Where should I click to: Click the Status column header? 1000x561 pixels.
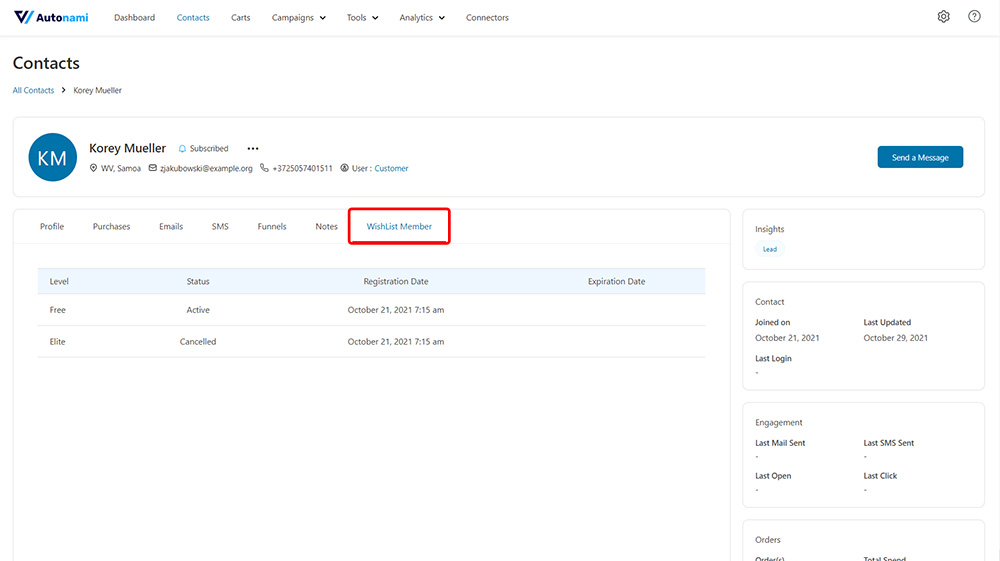click(198, 281)
